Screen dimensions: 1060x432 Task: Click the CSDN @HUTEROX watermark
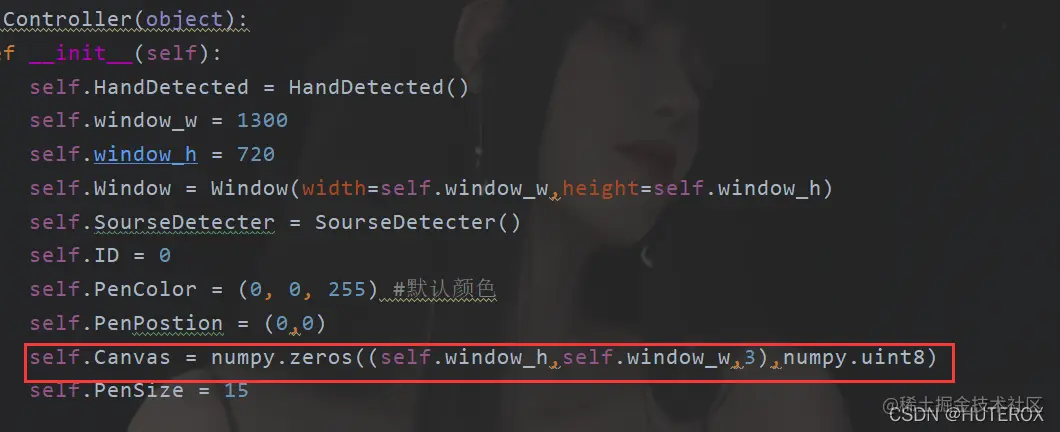[x=966, y=416]
